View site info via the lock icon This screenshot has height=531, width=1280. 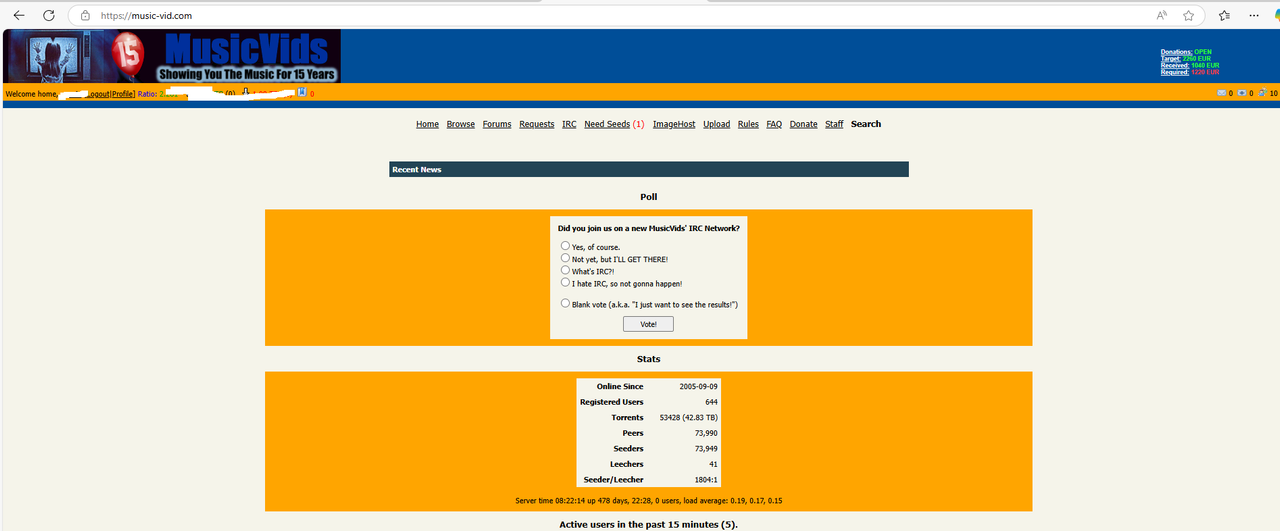(85, 16)
